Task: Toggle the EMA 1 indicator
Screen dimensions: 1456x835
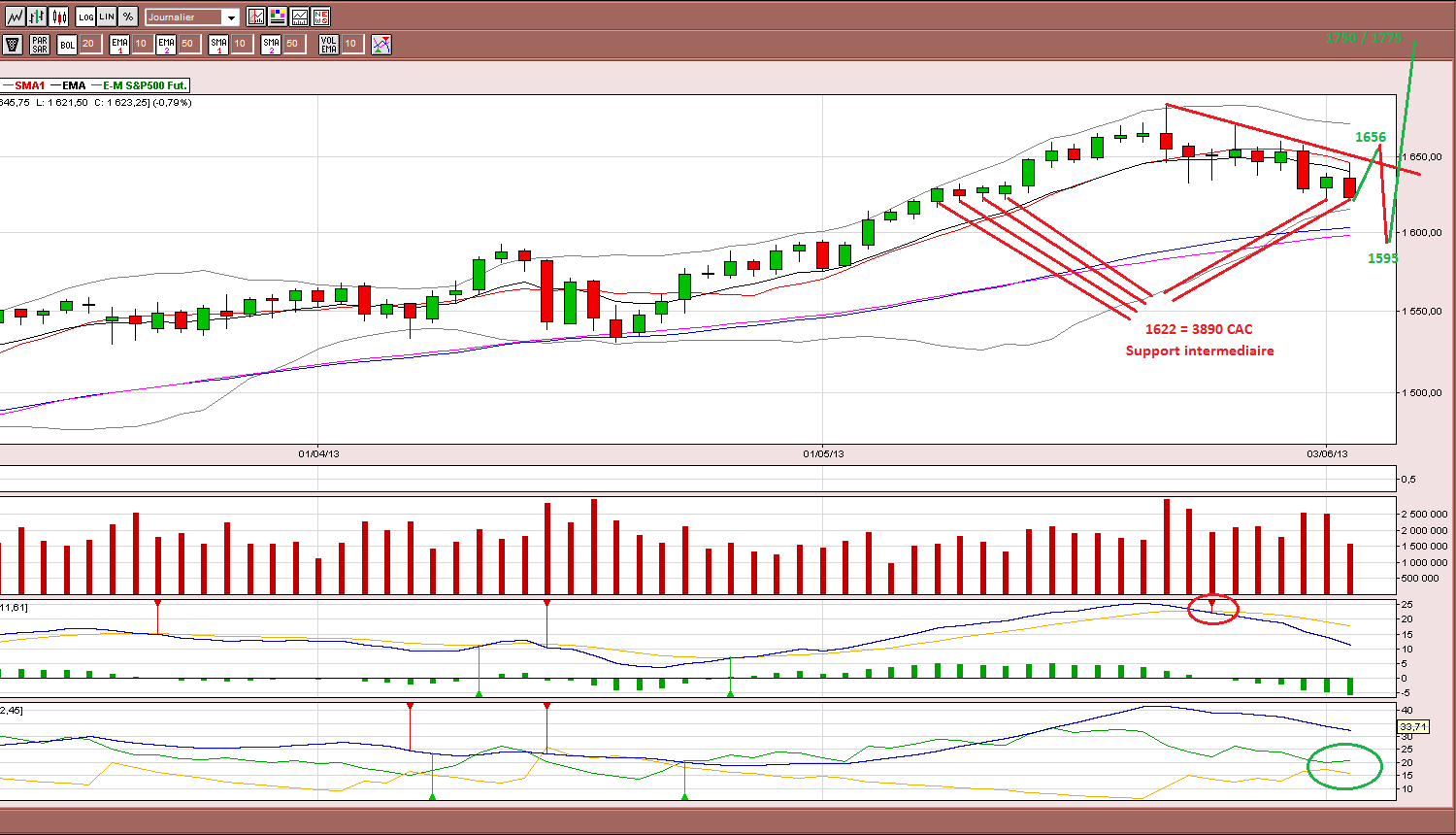Action: pos(119,44)
